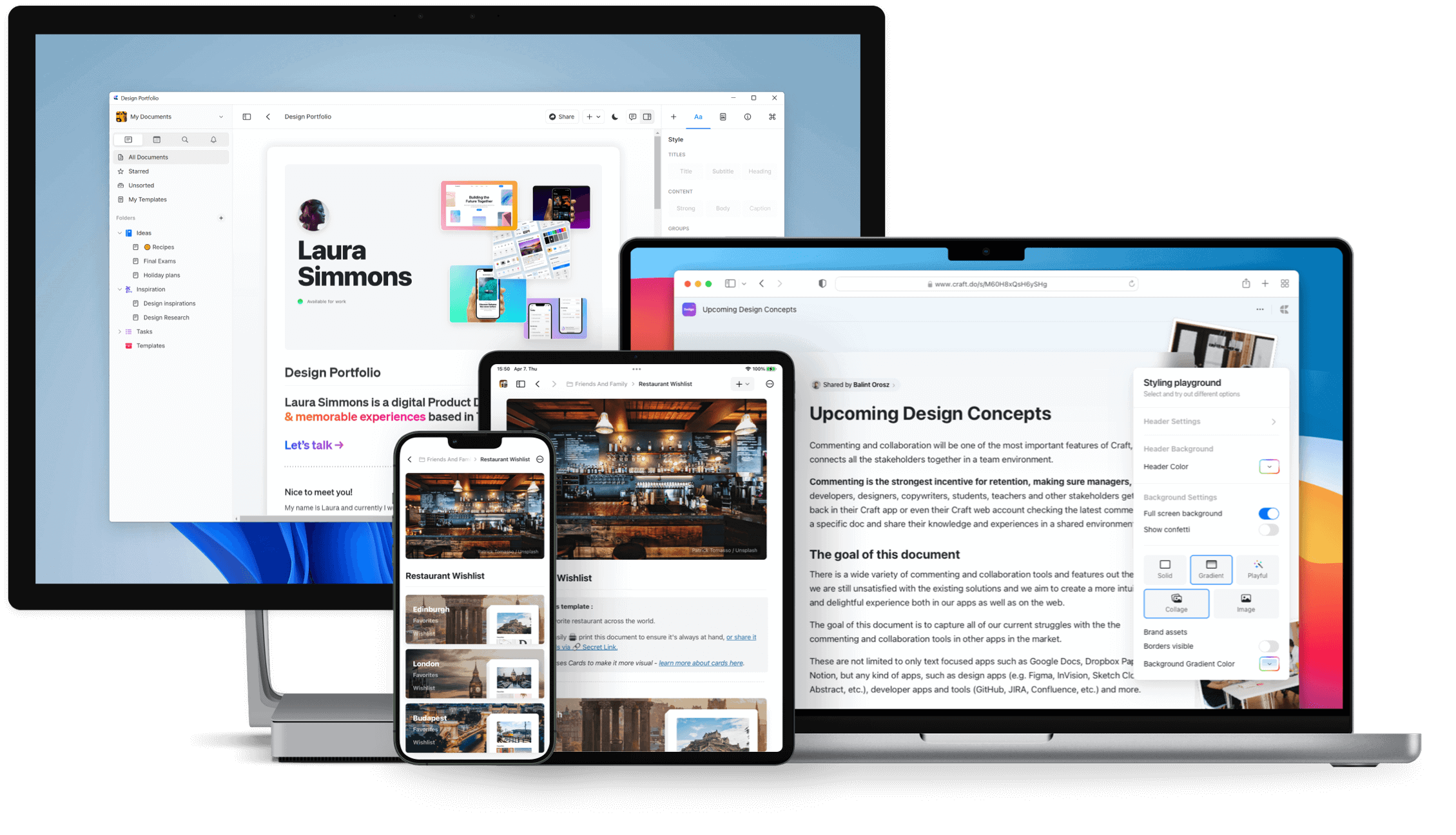Click the Share icon in the toolbar
Image resolution: width=1456 pixels, height=835 pixels.
pyautogui.click(x=563, y=117)
